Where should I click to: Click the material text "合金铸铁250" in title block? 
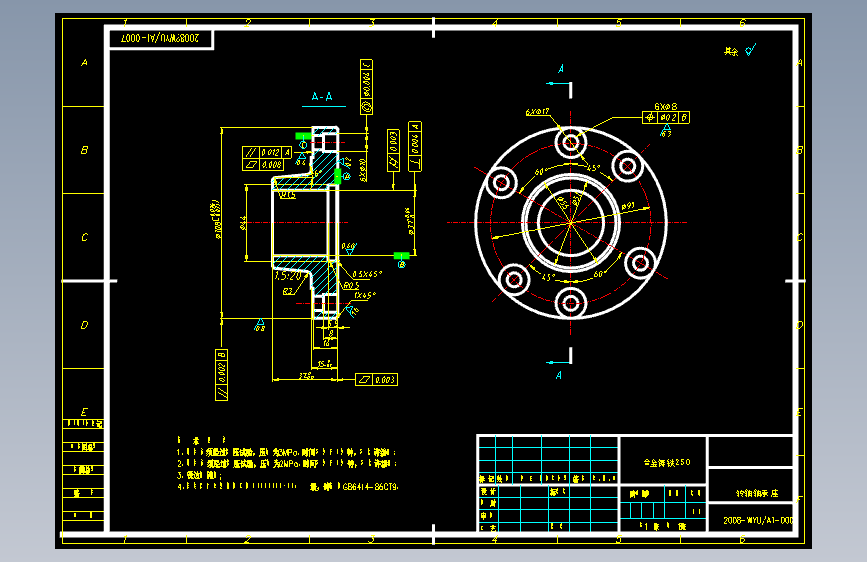667,462
